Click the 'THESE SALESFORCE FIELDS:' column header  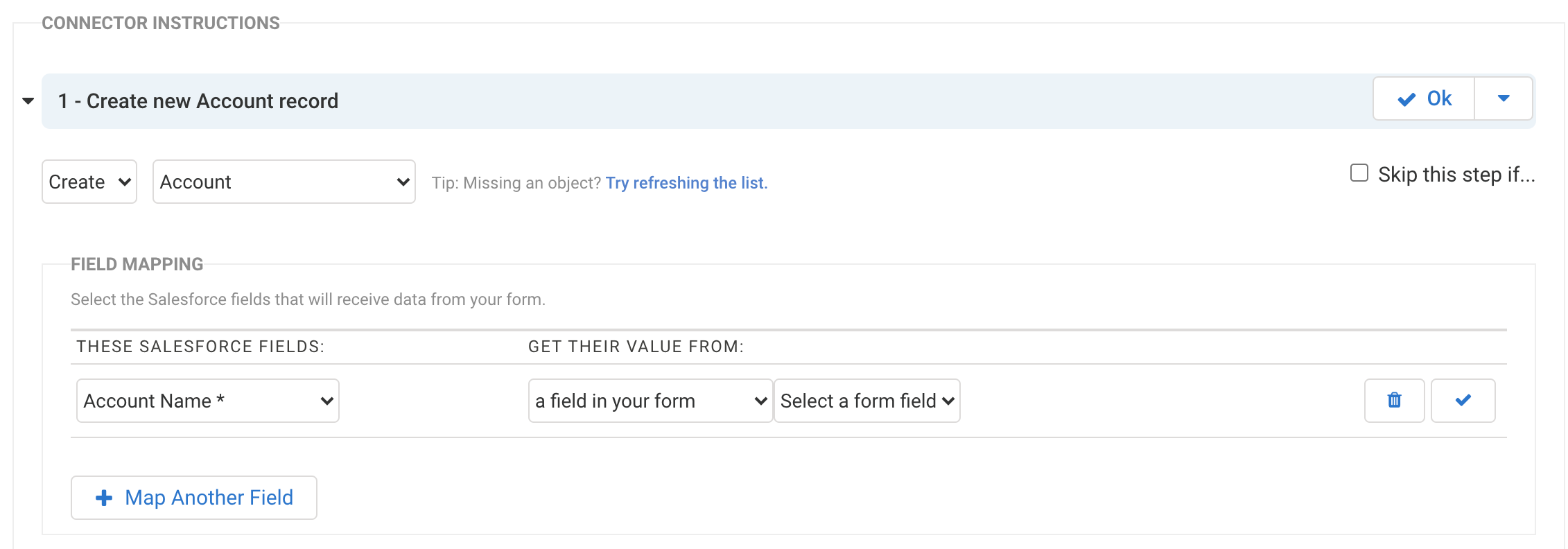pos(200,347)
